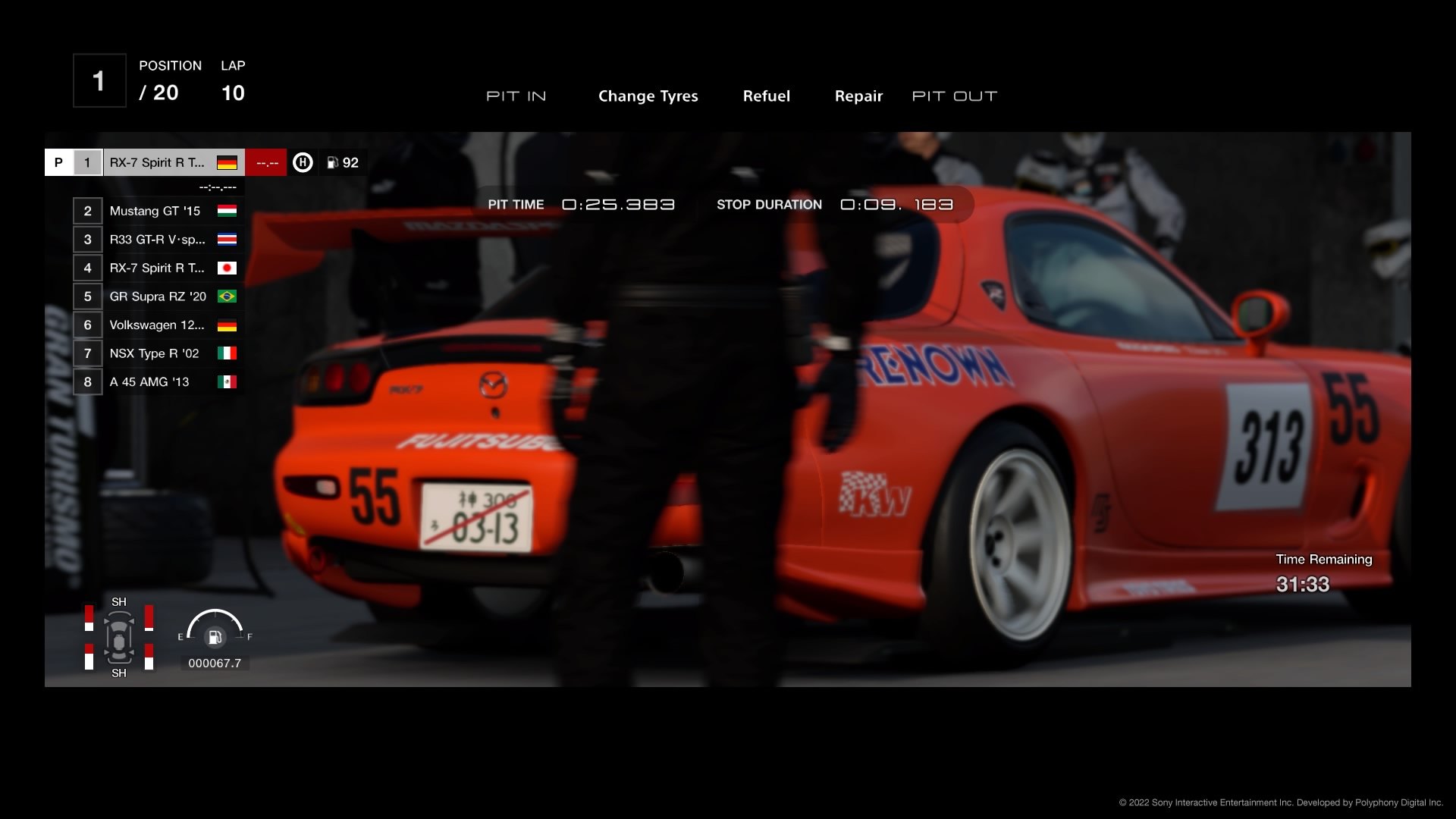Select the PIT IN stage label
1456x819 pixels.
pos(516,96)
